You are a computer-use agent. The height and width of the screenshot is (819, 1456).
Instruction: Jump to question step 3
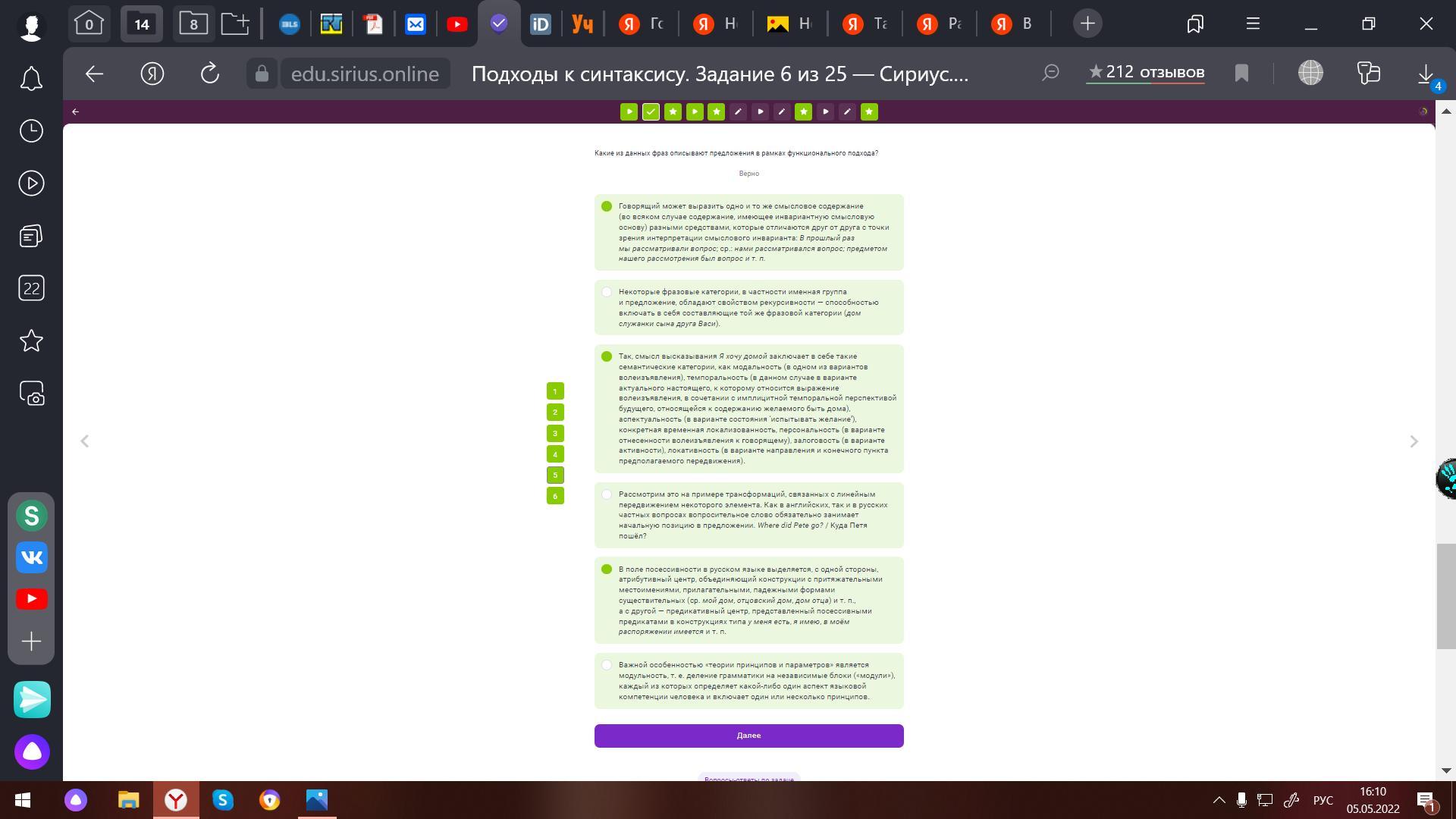(555, 433)
